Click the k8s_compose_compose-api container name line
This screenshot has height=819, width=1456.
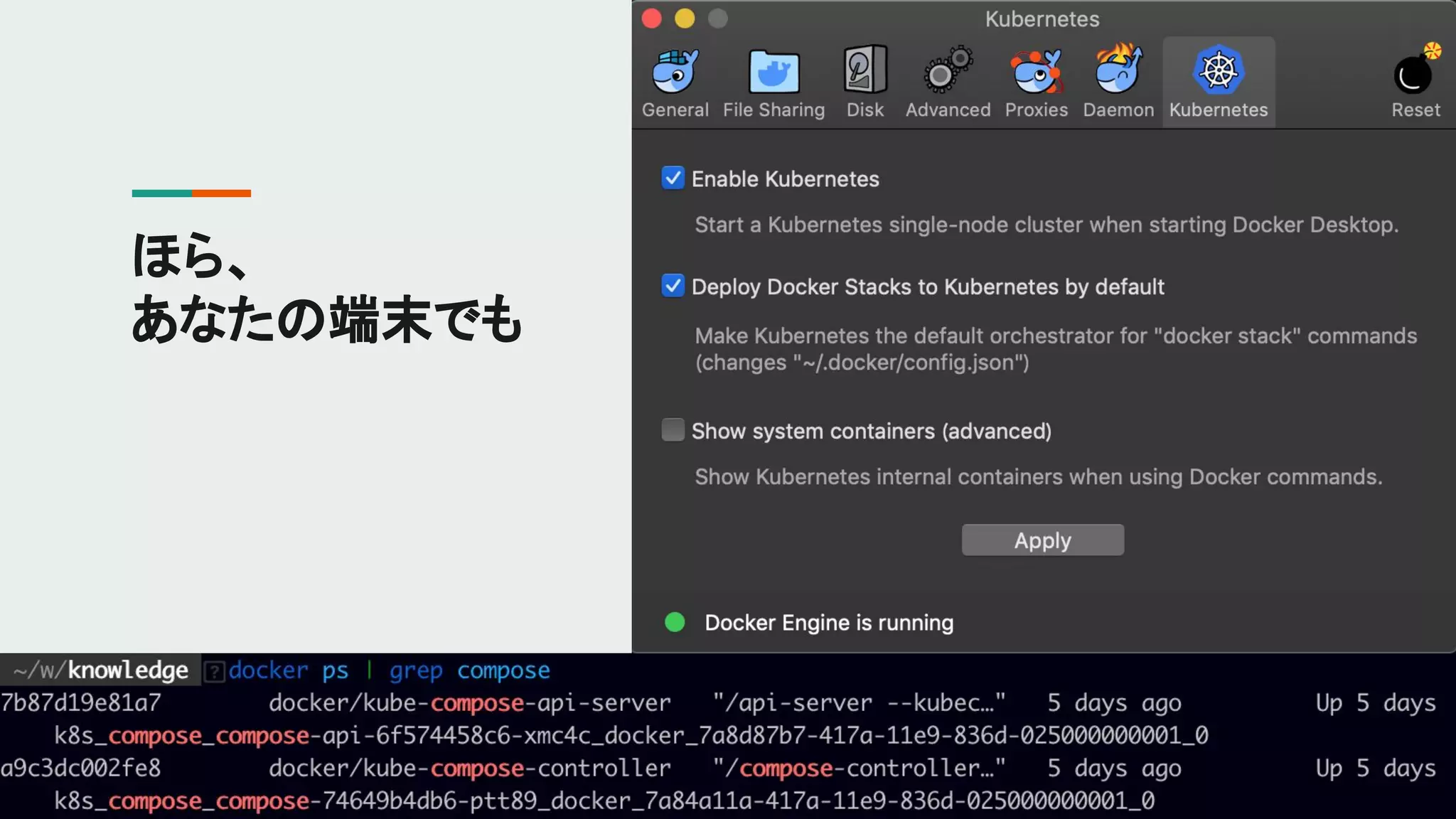(x=631, y=736)
